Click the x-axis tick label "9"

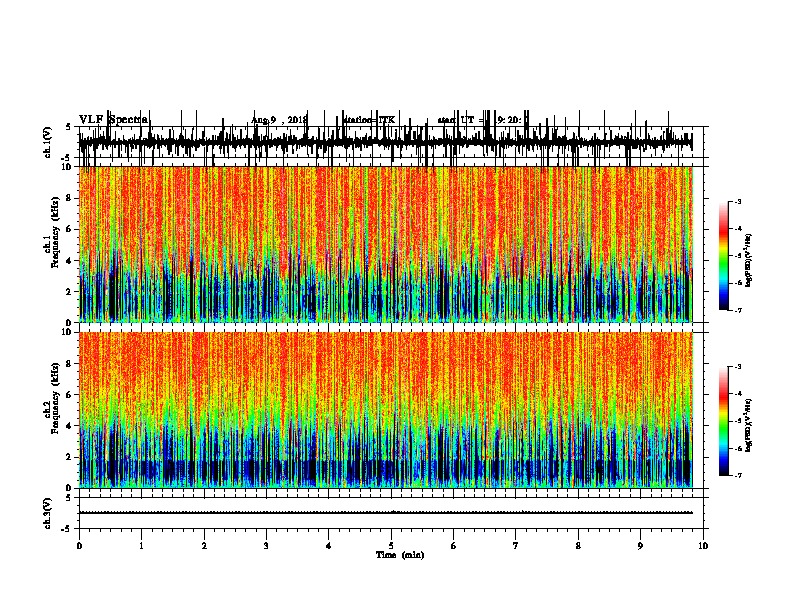pyautogui.click(x=640, y=546)
